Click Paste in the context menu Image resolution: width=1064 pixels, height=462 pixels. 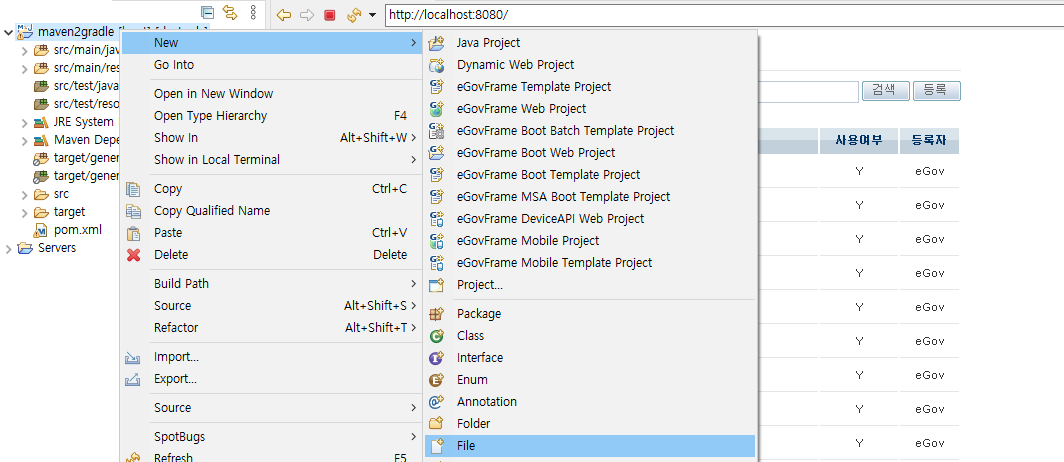tap(168, 233)
